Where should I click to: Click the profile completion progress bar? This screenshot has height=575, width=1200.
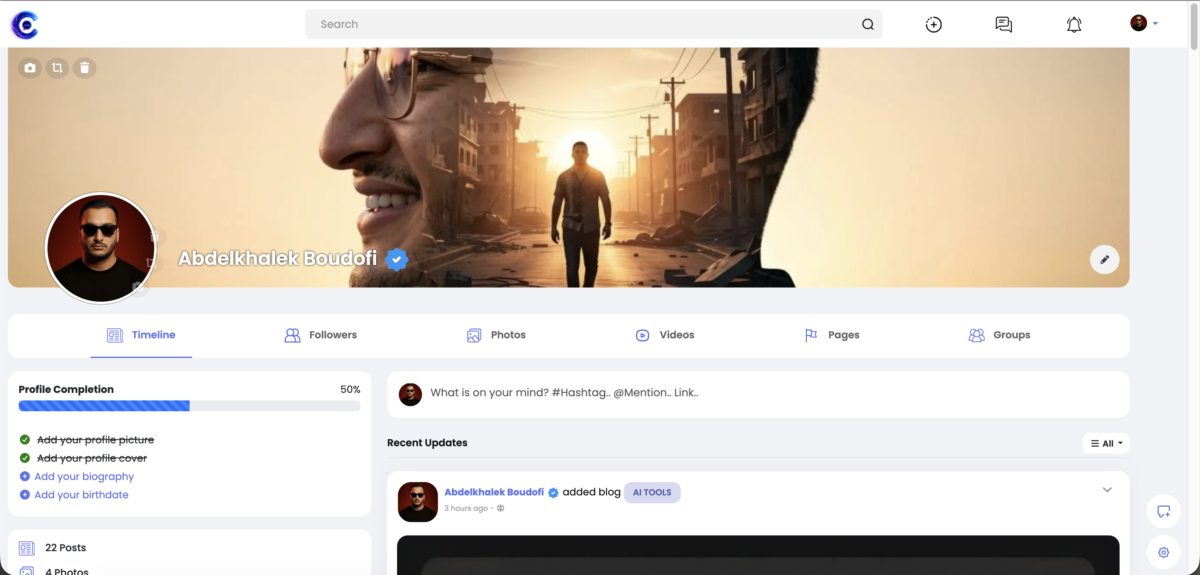point(189,406)
